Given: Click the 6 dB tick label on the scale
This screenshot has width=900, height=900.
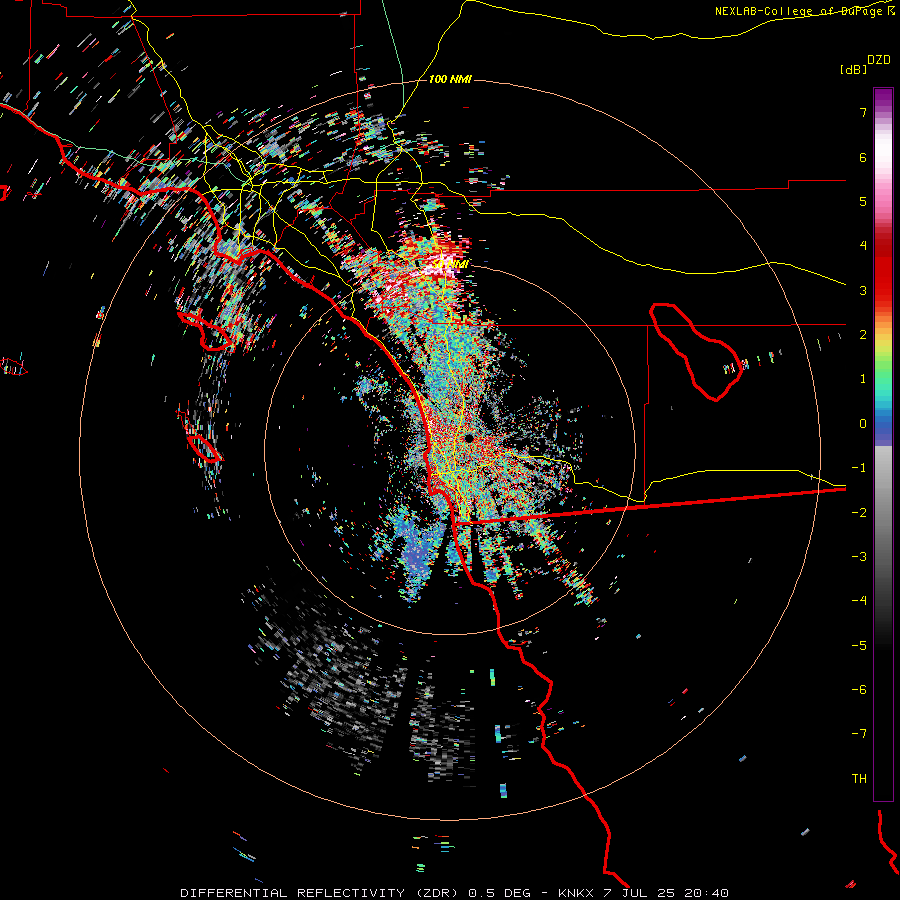Looking at the screenshot, I should pos(863,157).
